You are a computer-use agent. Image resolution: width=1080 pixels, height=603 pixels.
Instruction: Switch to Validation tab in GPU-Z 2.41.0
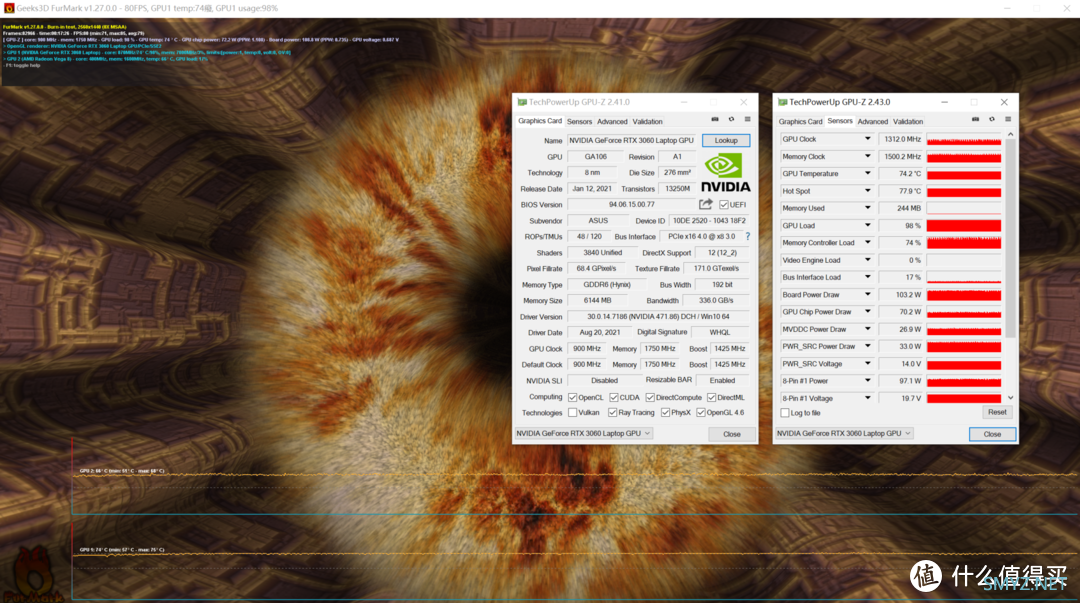tap(647, 121)
